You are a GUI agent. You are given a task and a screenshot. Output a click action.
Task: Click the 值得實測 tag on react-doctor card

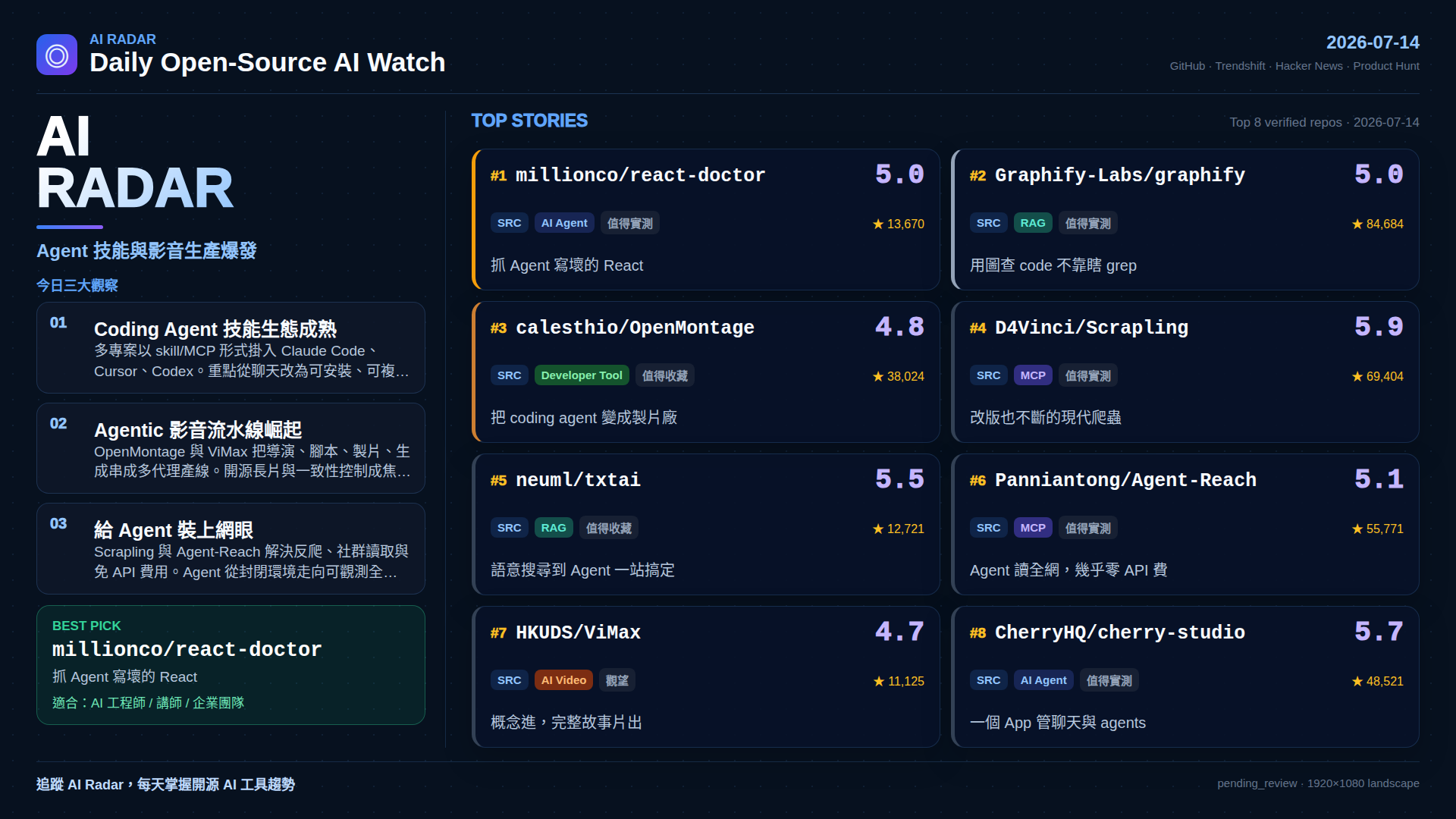[630, 223]
